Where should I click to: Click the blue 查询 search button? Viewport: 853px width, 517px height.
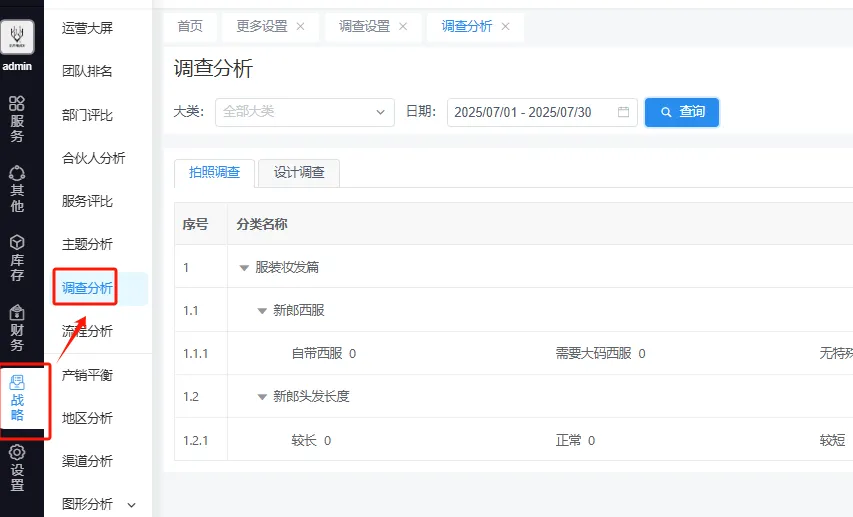click(681, 112)
